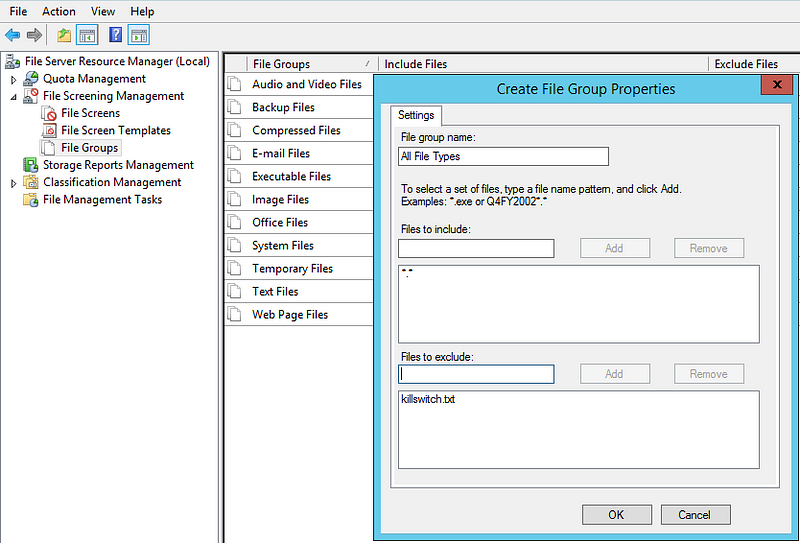The width and height of the screenshot is (800, 543).
Task: Click the System Files row icon
Action: pyautogui.click(x=235, y=245)
